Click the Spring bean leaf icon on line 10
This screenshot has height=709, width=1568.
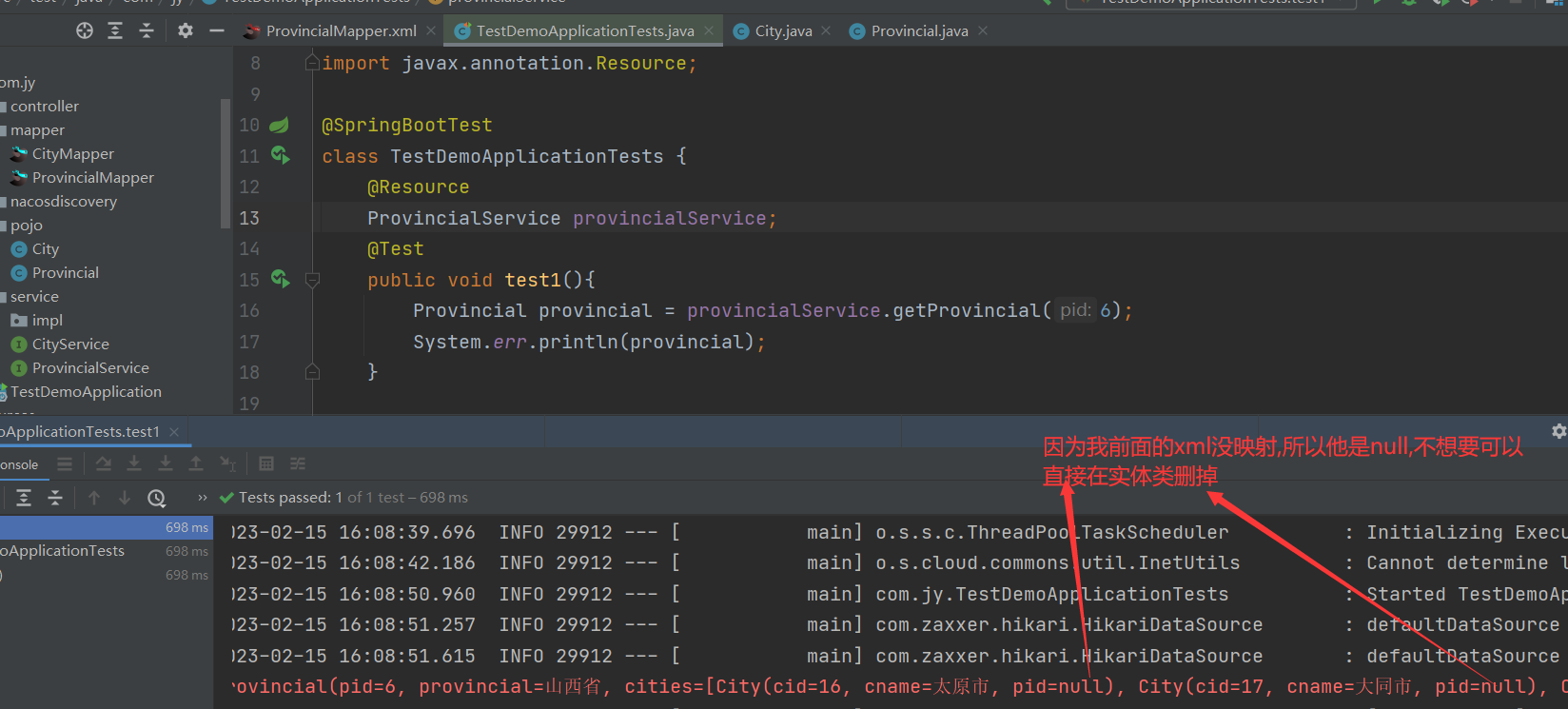[x=279, y=125]
